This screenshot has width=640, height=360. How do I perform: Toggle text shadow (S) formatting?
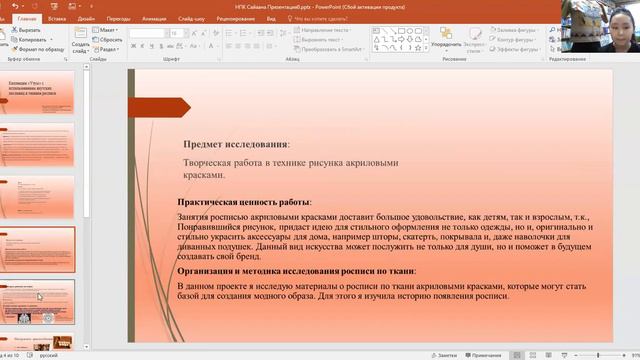[x=161, y=46]
